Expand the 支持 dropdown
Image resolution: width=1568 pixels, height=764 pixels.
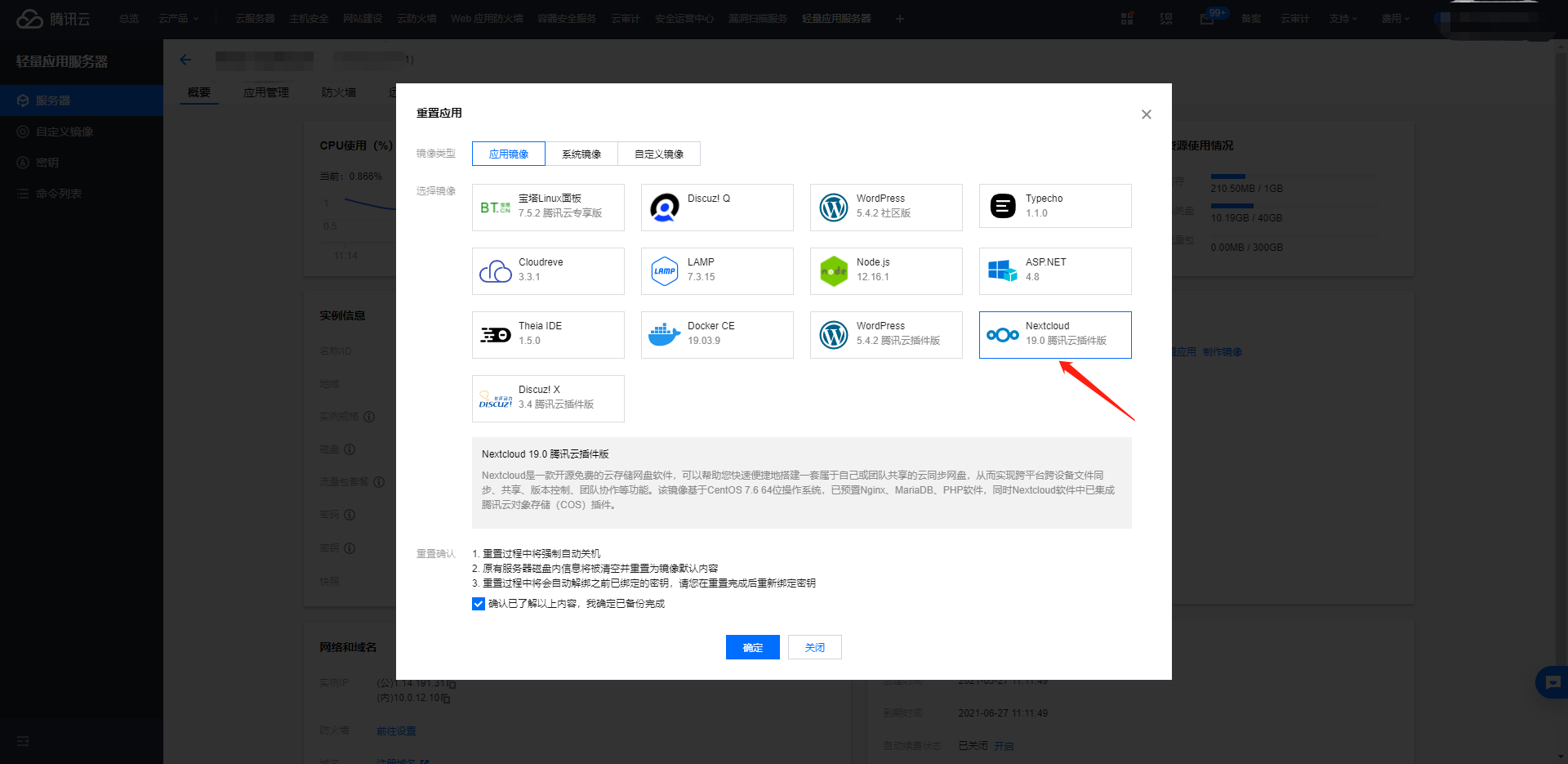pos(1343,19)
